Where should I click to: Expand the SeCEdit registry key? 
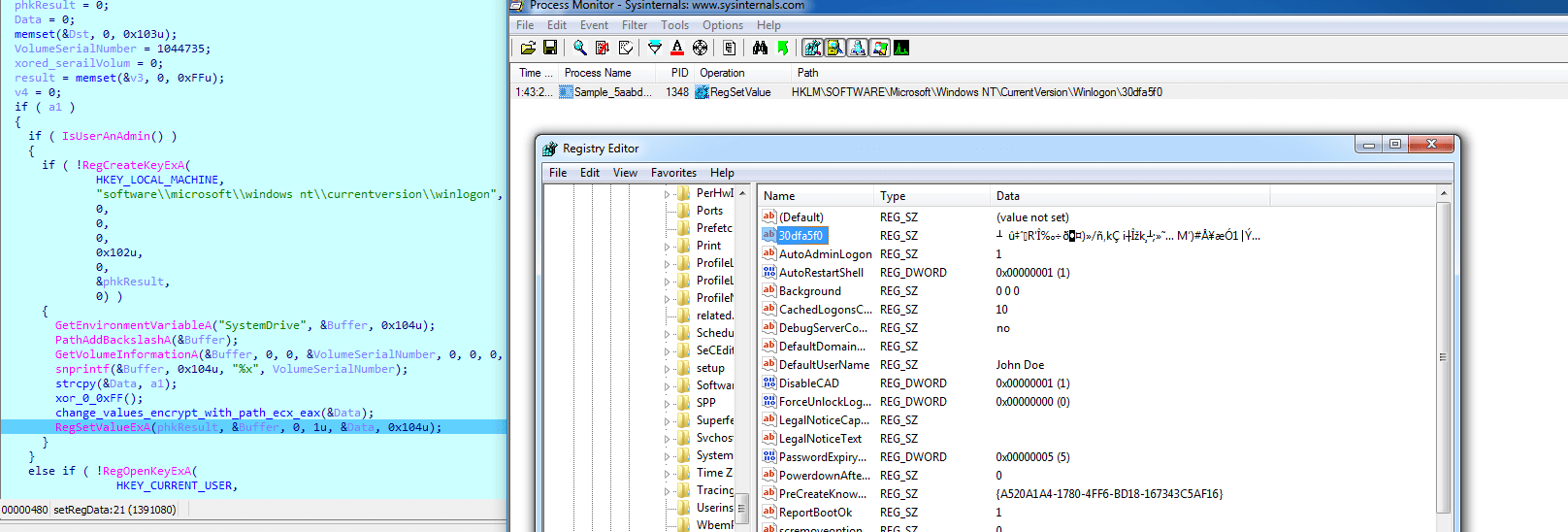coord(668,351)
